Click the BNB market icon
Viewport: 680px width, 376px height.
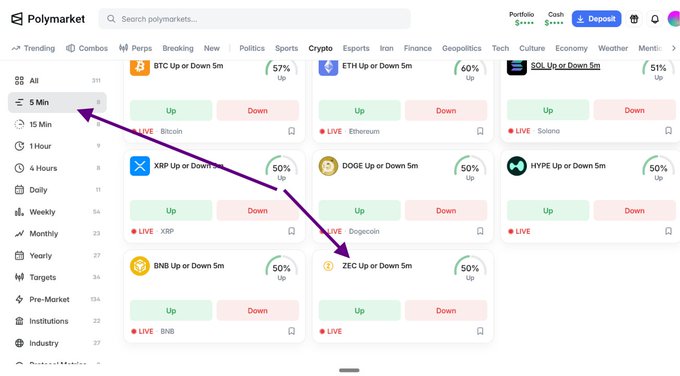(x=140, y=266)
